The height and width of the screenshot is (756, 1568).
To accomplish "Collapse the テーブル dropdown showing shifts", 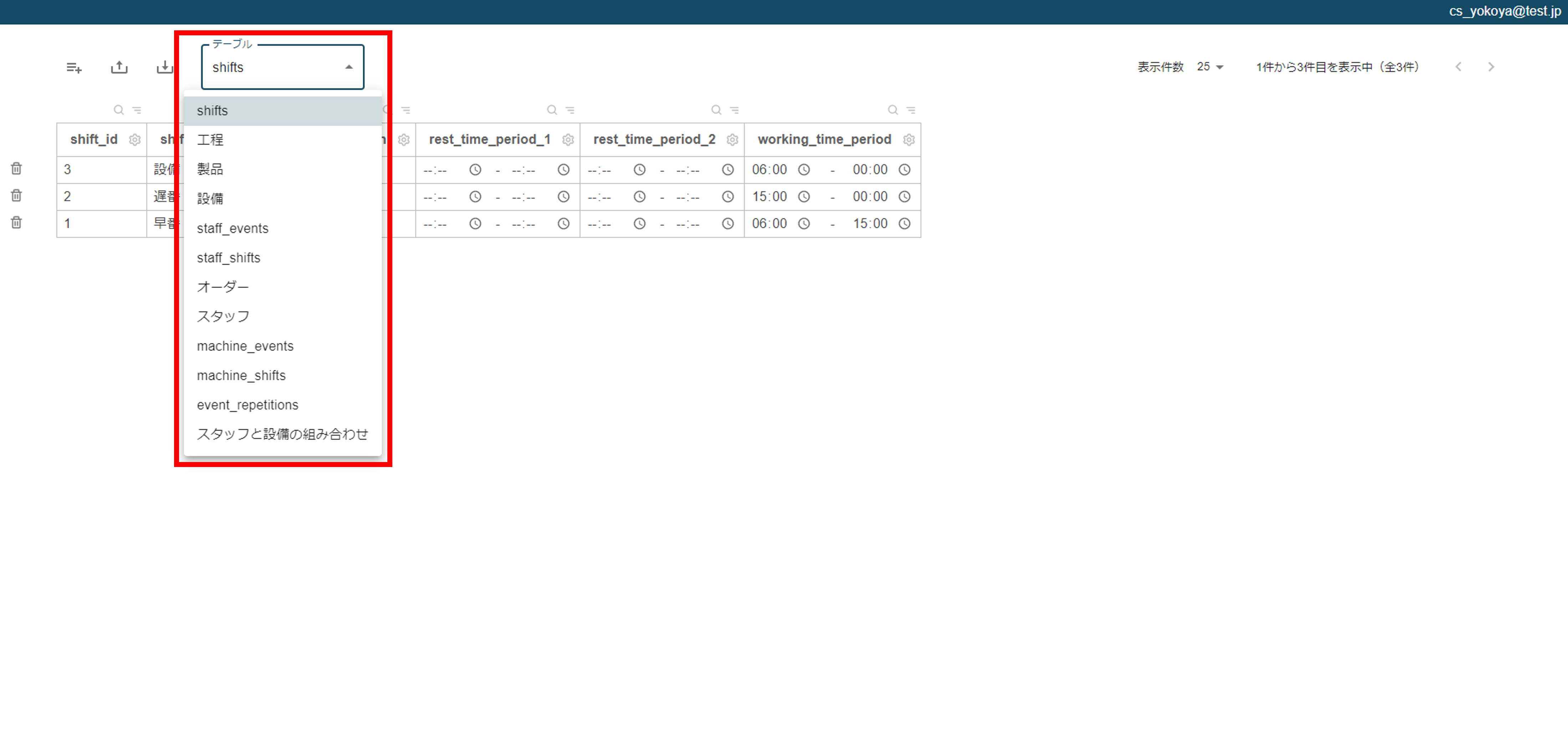I will (282, 67).
